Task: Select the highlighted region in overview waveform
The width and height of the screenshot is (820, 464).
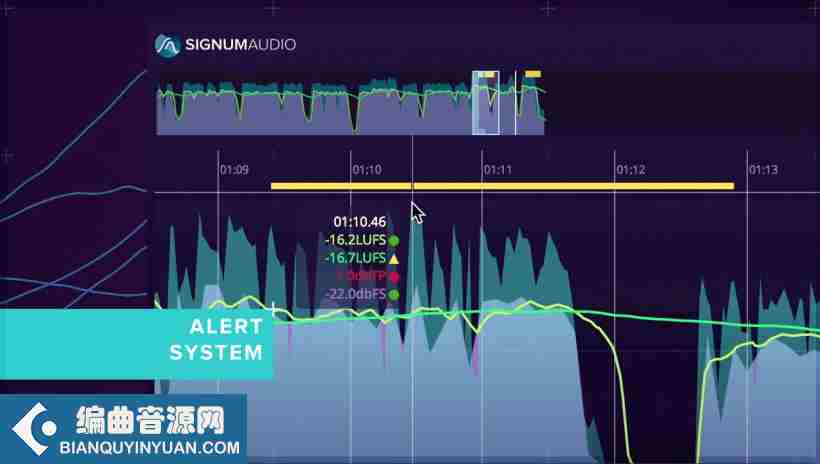Action: (486, 103)
